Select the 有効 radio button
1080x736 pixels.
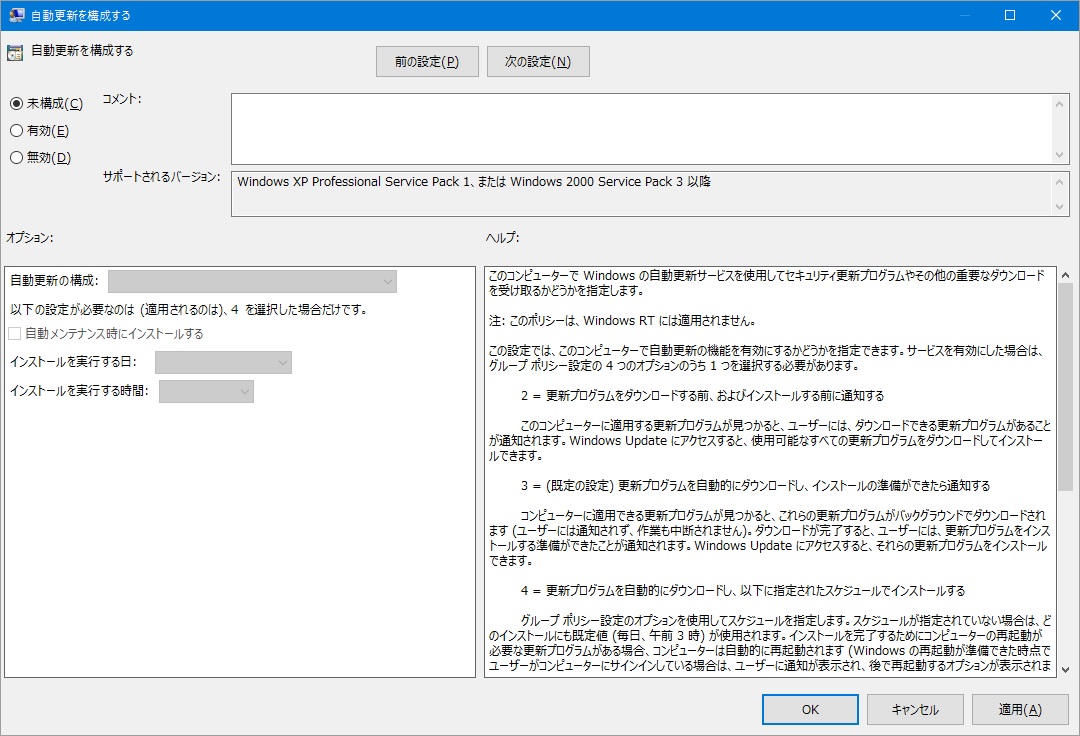pyautogui.click(x=16, y=131)
